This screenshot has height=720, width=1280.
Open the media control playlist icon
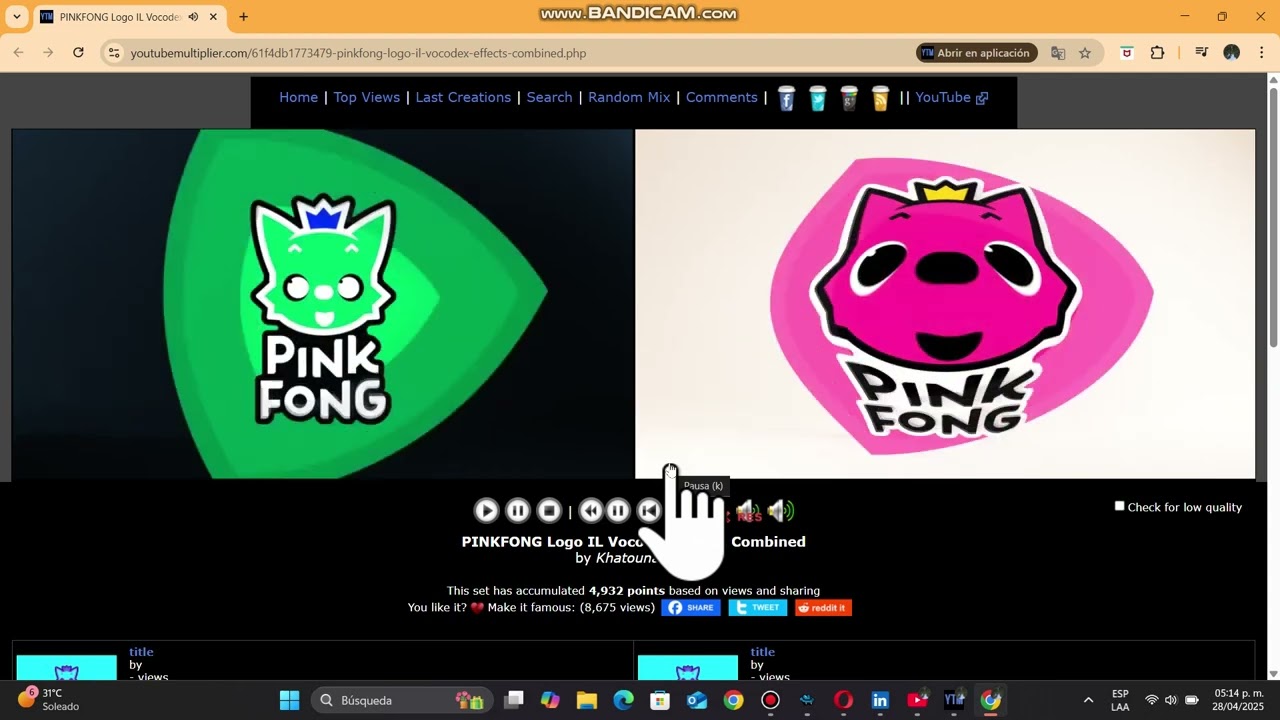pos(1202,53)
